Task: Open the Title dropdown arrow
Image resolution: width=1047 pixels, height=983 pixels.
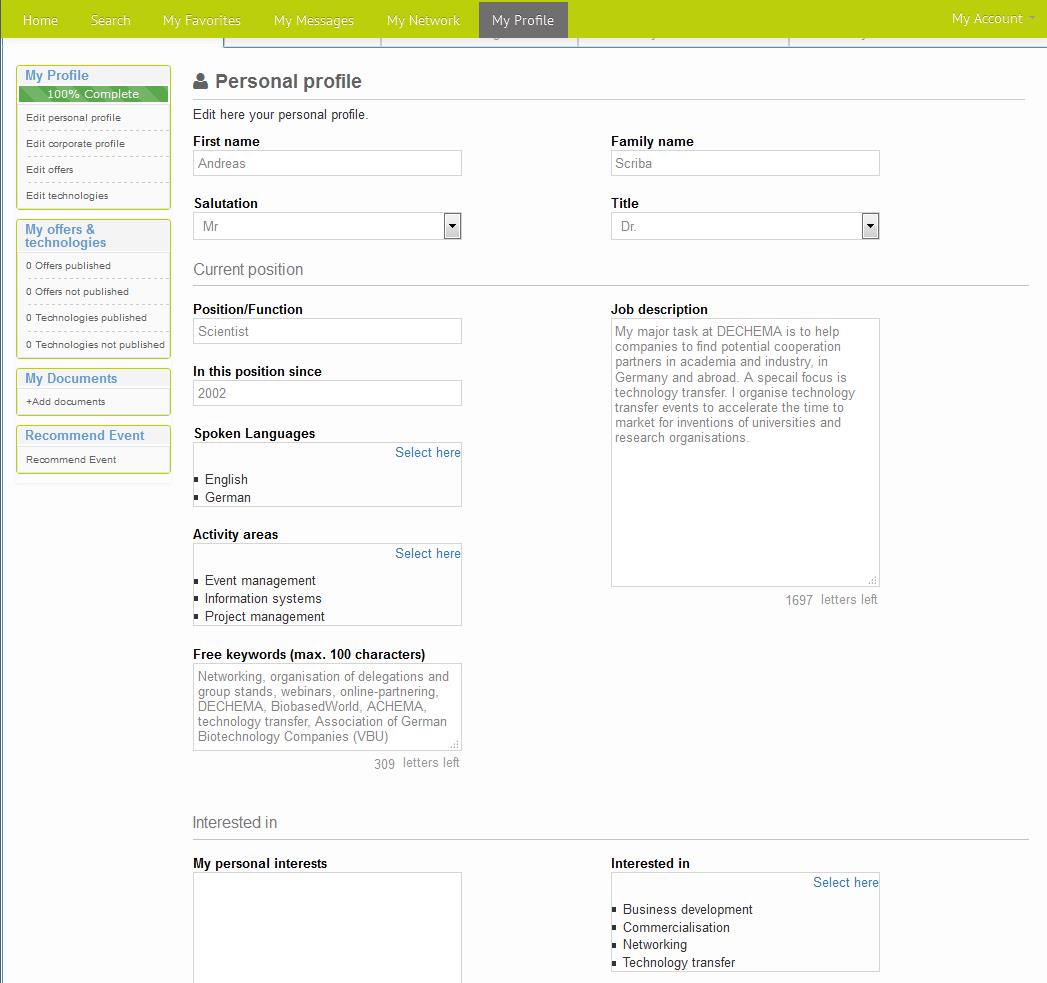Action: pos(870,227)
